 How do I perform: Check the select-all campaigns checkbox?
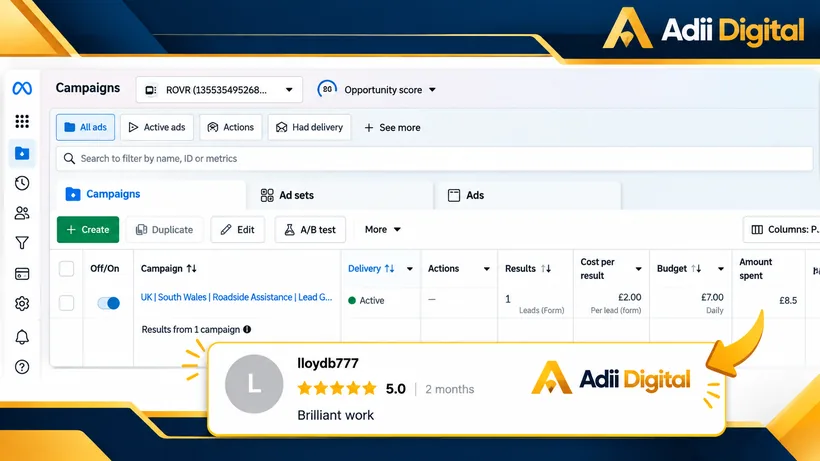click(x=66, y=269)
